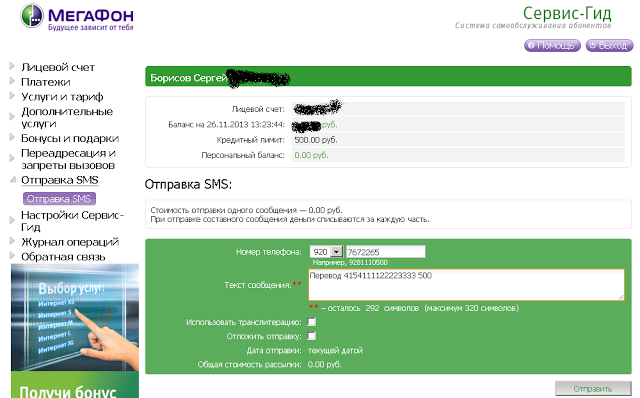This screenshot has width=640, height=398.
Task: Expand the Лицевой счет menu arrow
Action: coord(12,66)
